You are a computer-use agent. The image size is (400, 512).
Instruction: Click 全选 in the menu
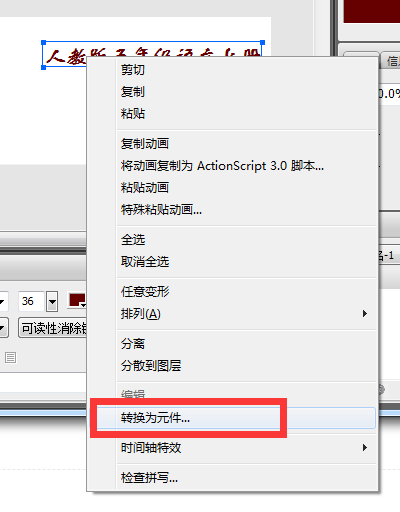133,240
